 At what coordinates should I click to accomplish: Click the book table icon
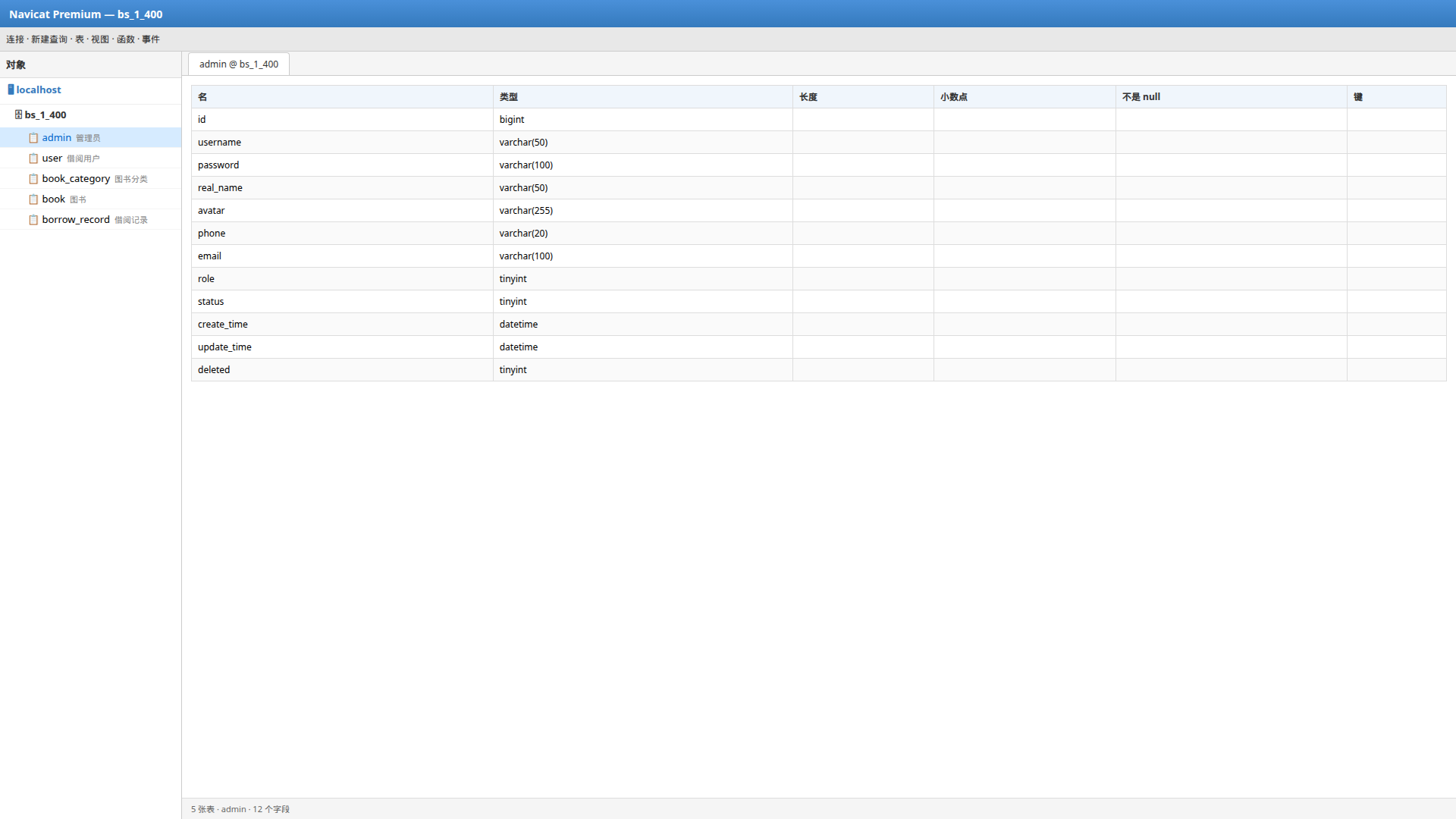tap(33, 199)
